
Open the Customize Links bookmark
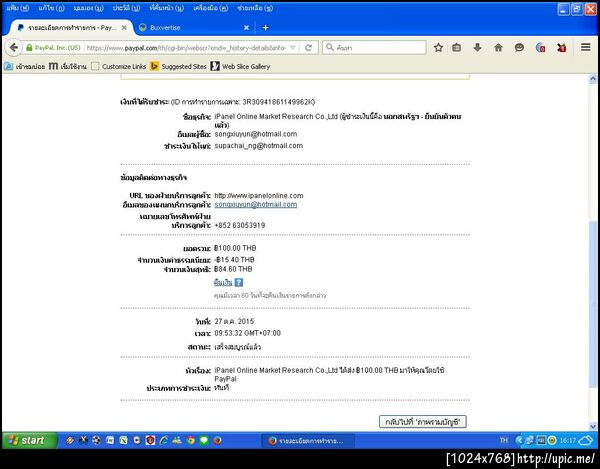(x=119, y=67)
